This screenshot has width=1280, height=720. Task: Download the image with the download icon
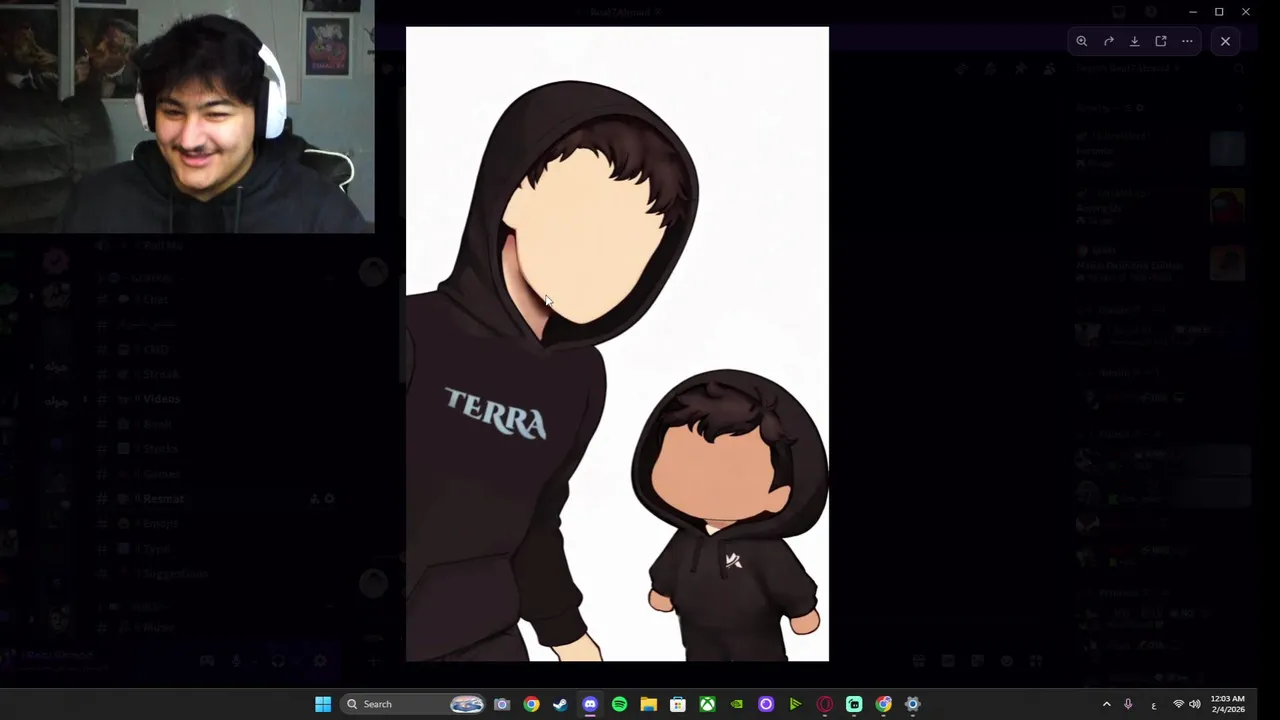point(1134,41)
